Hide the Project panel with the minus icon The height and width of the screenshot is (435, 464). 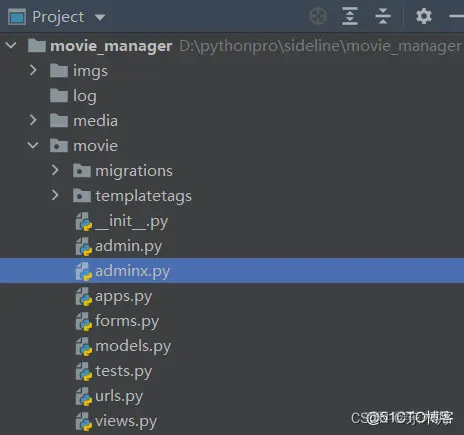456,16
